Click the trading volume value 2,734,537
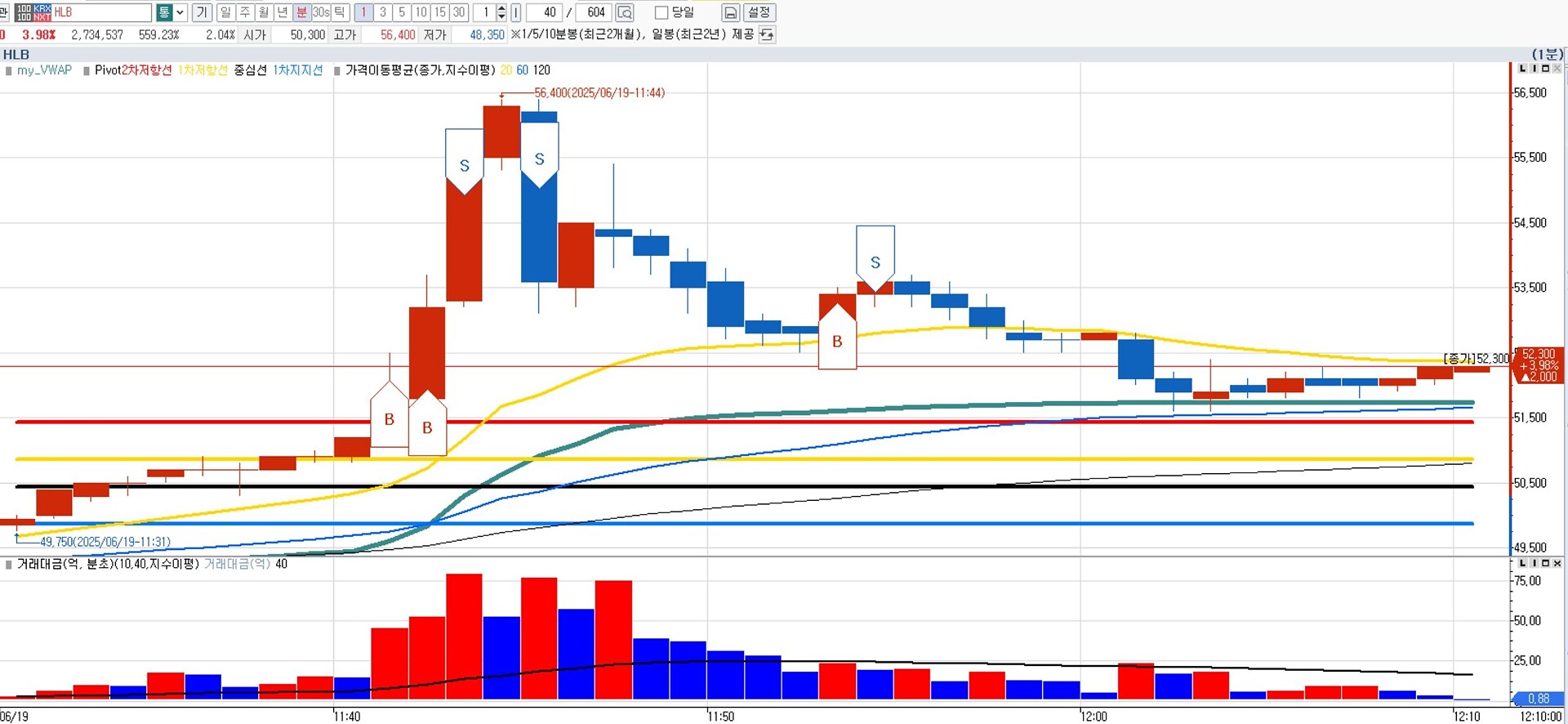The width and height of the screenshot is (1568, 724). pyautogui.click(x=97, y=34)
